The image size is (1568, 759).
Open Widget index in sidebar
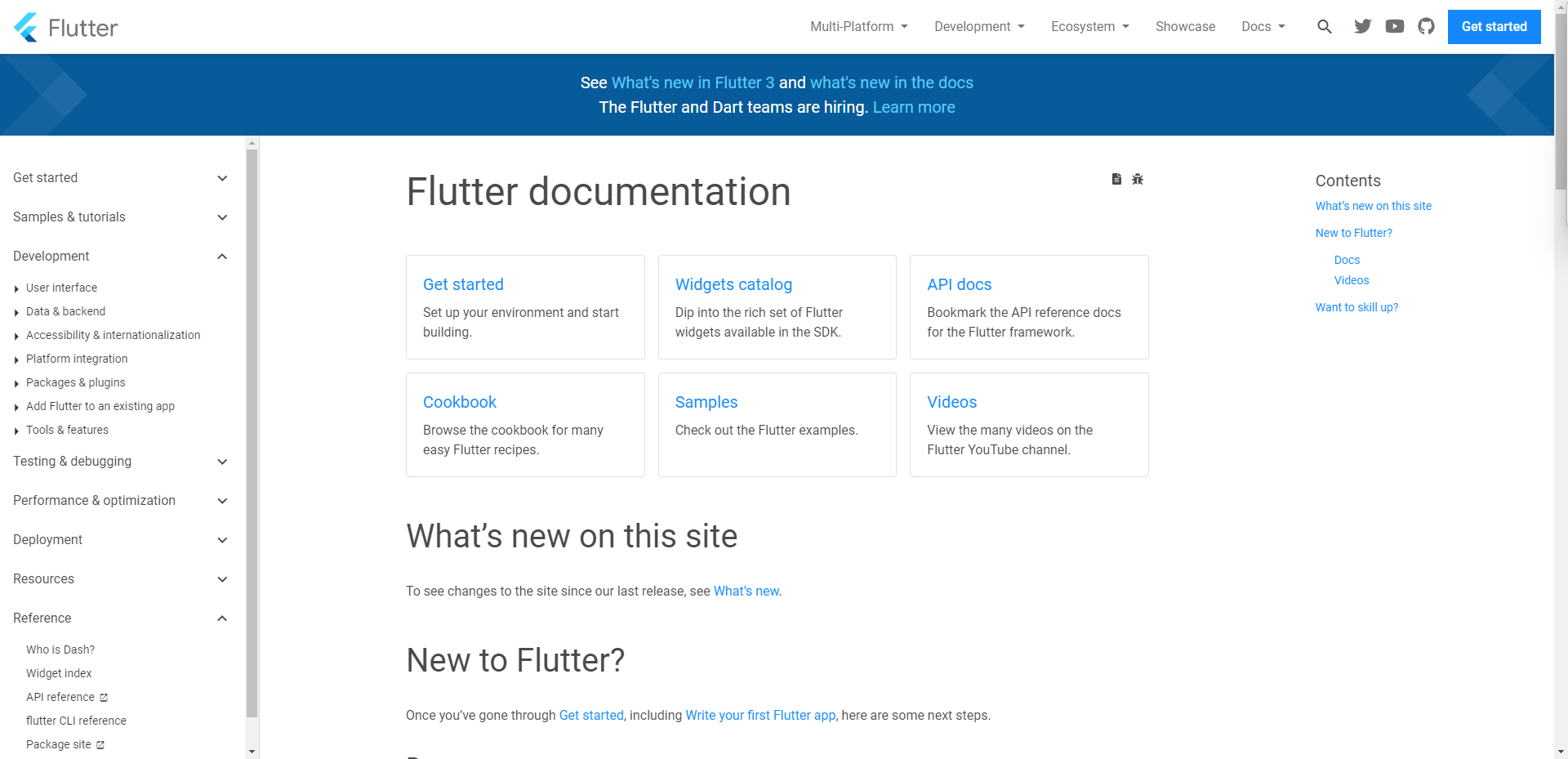coord(59,673)
